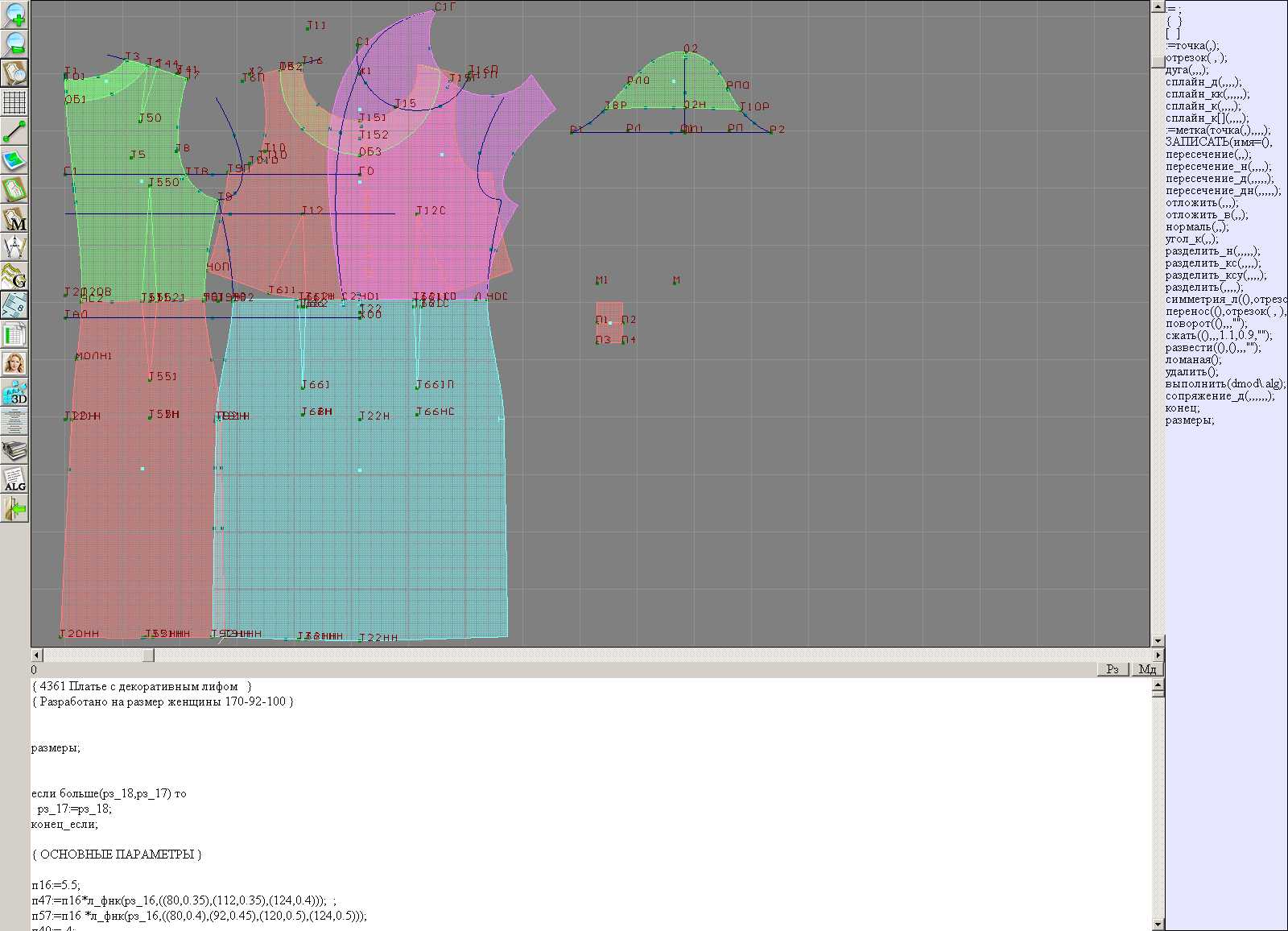1288x931 pixels.
Task: Open the green spreadsheet table icon
Action: point(14,334)
